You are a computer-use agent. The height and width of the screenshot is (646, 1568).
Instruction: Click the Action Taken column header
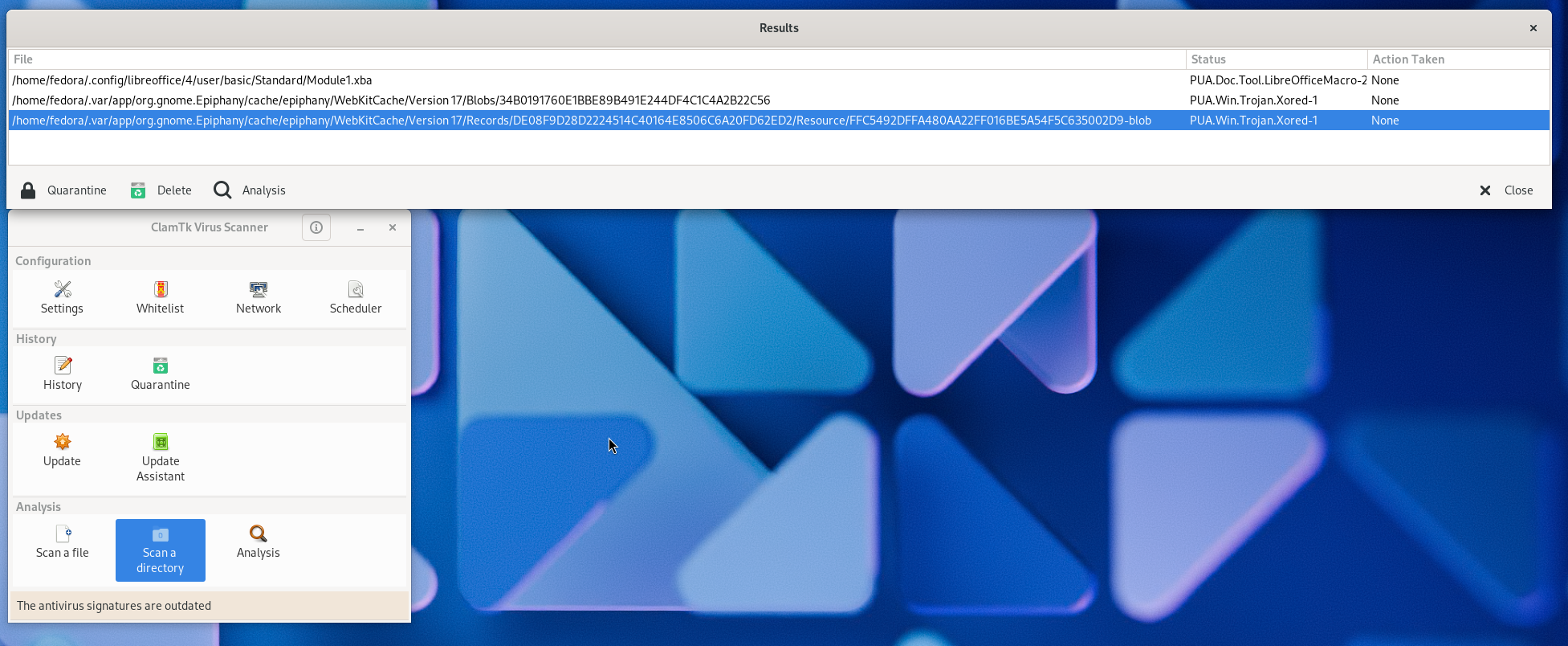click(1456, 59)
